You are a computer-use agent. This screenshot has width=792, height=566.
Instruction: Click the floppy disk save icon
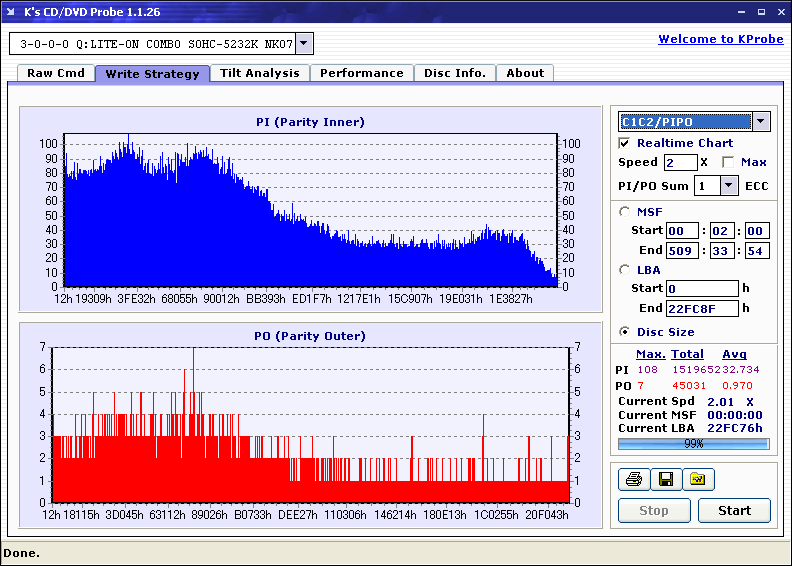point(666,479)
